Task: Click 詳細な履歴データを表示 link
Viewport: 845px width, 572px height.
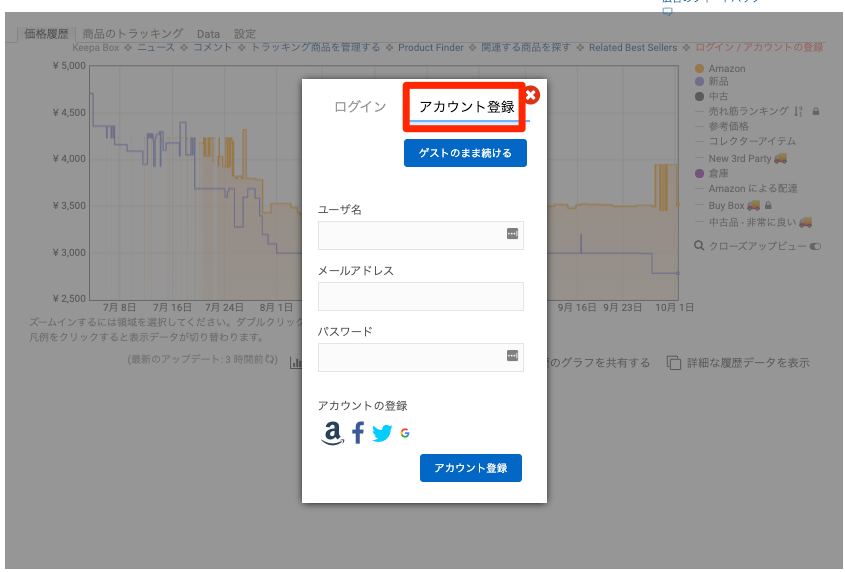Action: pyautogui.click(x=748, y=363)
